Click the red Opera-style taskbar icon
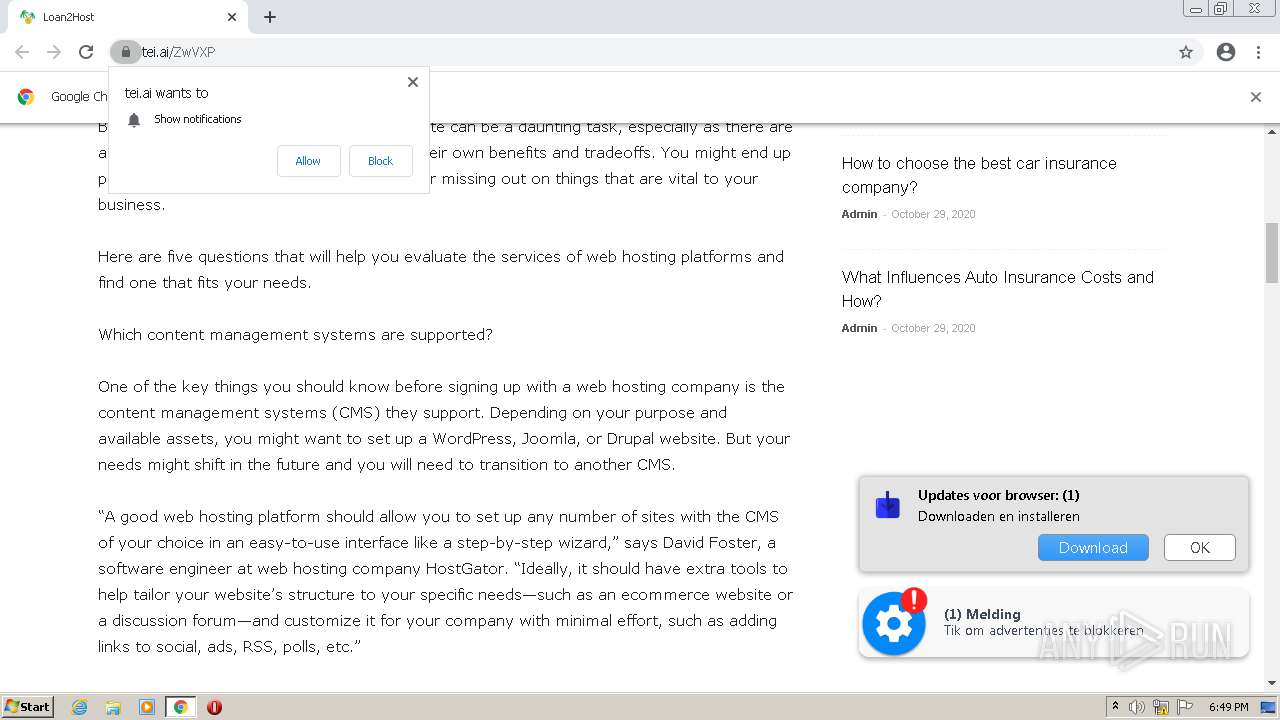1280x720 pixels. click(214, 707)
